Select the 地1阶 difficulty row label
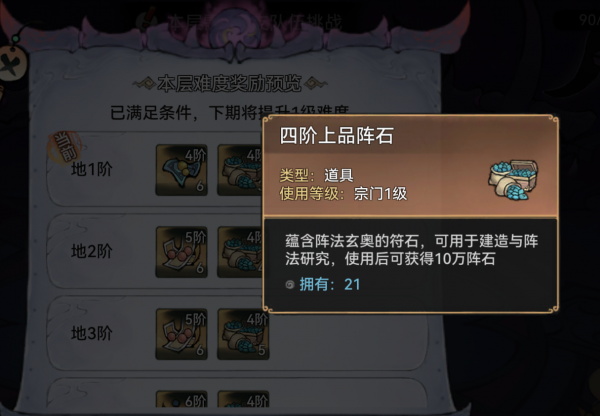 pos(92,169)
